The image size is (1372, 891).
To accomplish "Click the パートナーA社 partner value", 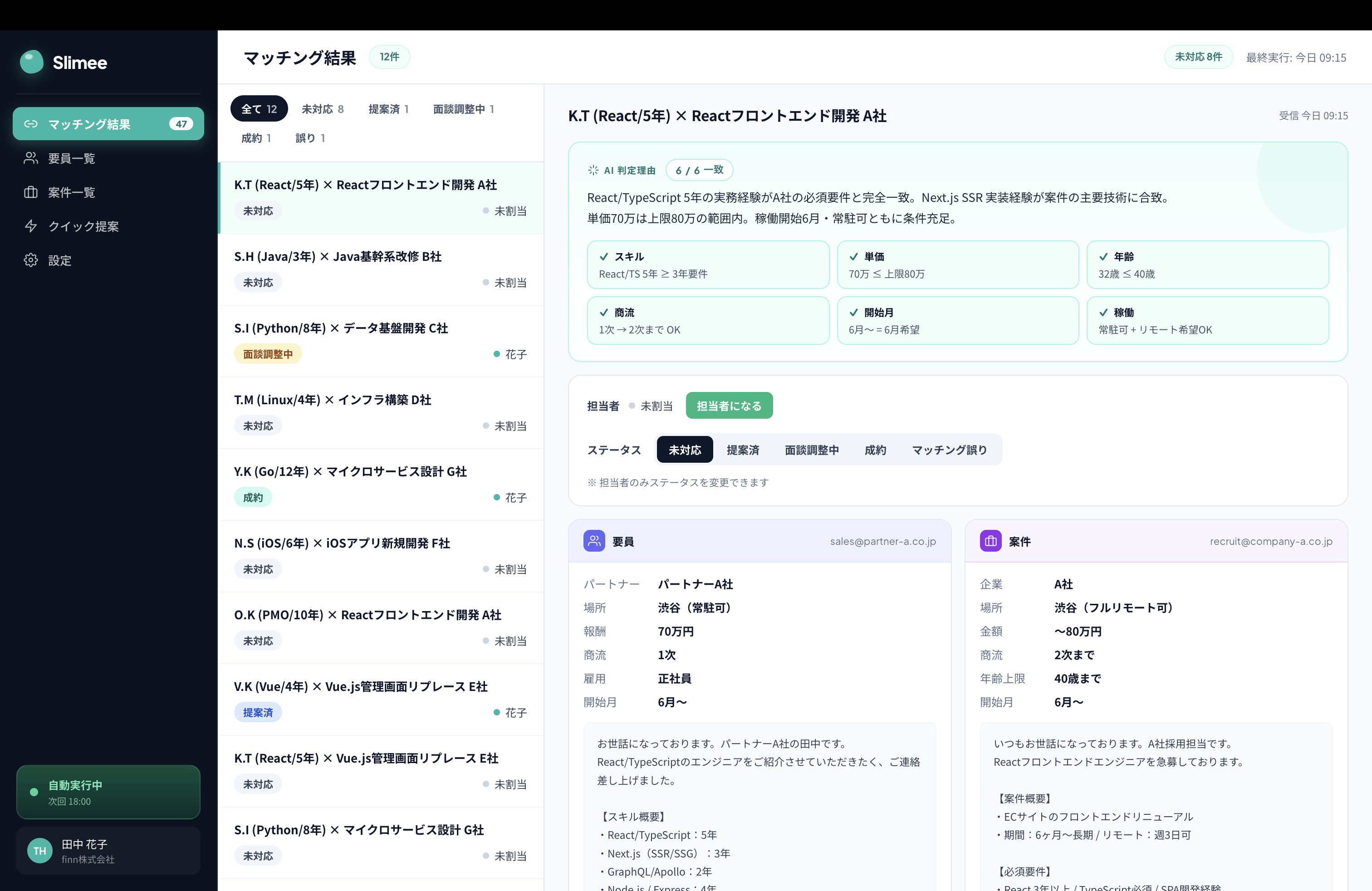I will point(695,584).
